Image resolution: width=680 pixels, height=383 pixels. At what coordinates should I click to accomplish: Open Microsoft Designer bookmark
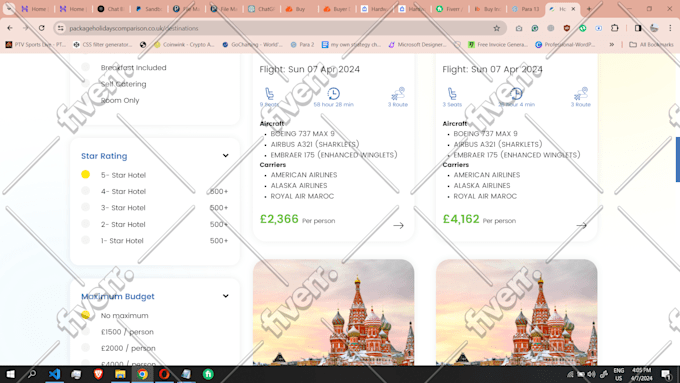tap(417, 44)
